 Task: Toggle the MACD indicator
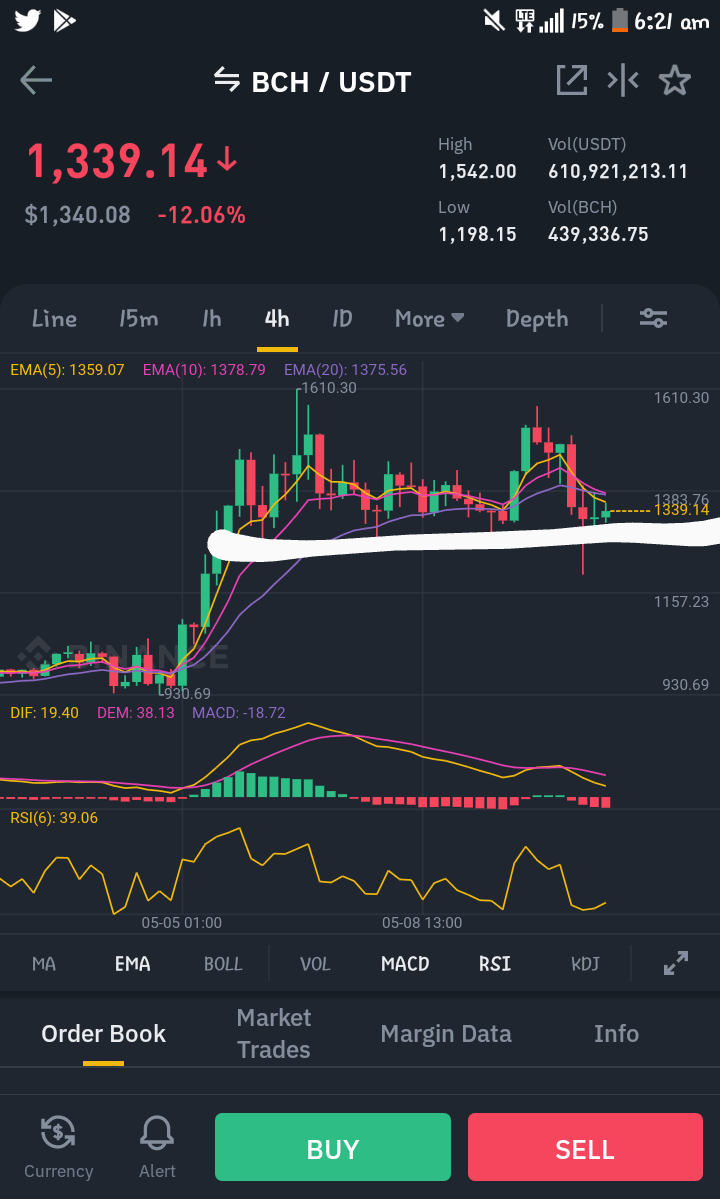click(x=405, y=963)
